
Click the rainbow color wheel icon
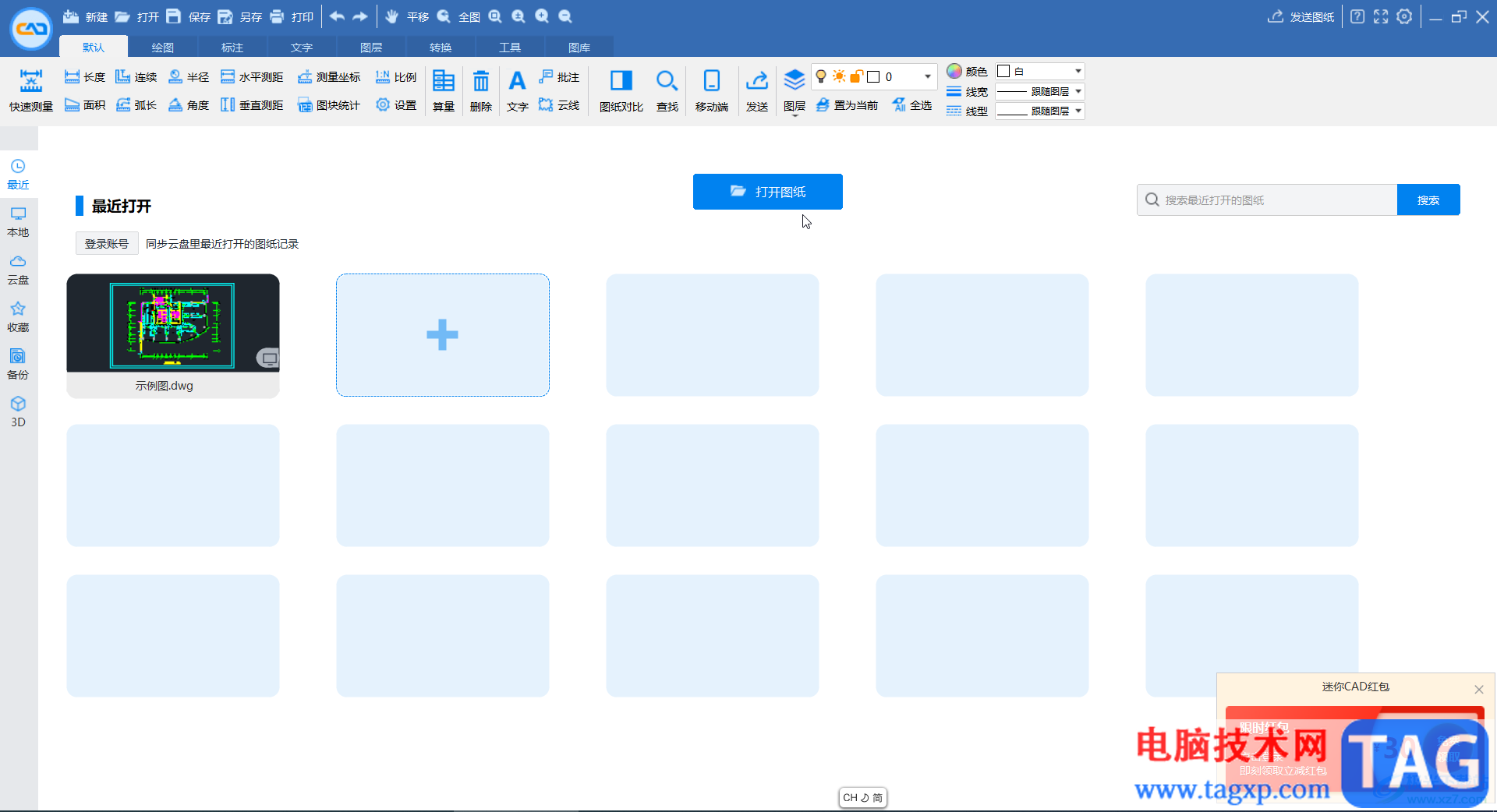(954, 71)
